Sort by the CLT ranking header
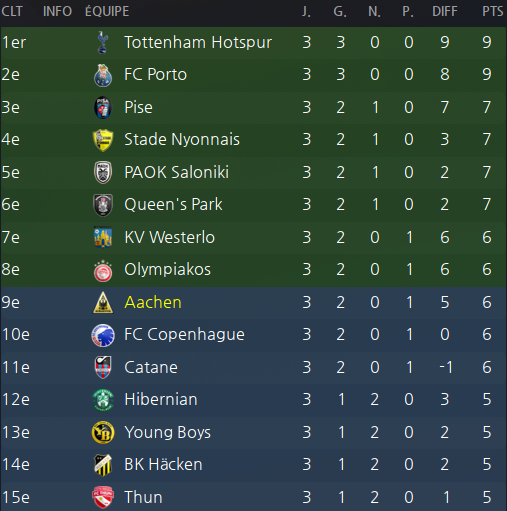This screenshot has width=507, height=511. [x=12, y=12]
